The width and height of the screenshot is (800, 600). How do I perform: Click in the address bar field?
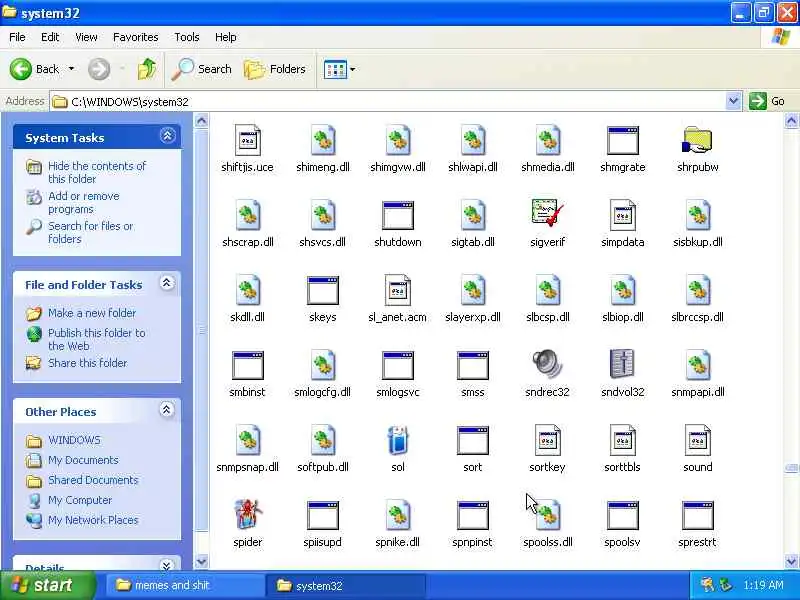(x=388, y=101)
